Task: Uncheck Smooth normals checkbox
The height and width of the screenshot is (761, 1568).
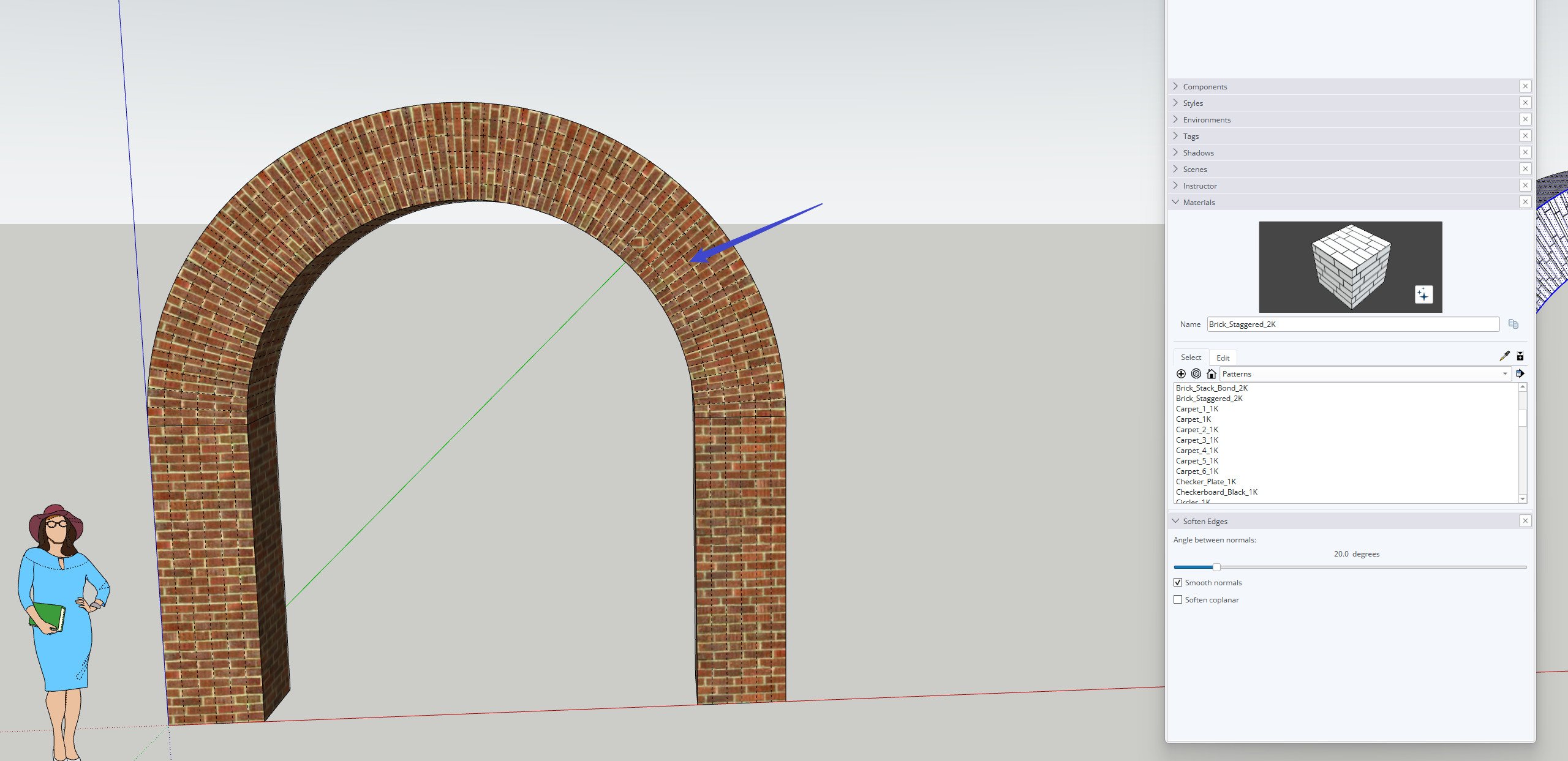Action: tap(1178, 583)
